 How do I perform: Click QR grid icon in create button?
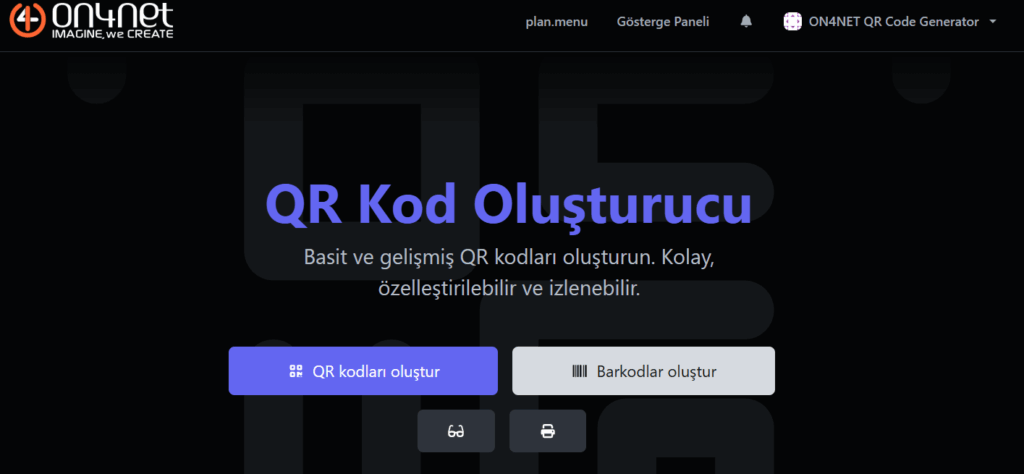pyautogui.click(x=296, y=371)
